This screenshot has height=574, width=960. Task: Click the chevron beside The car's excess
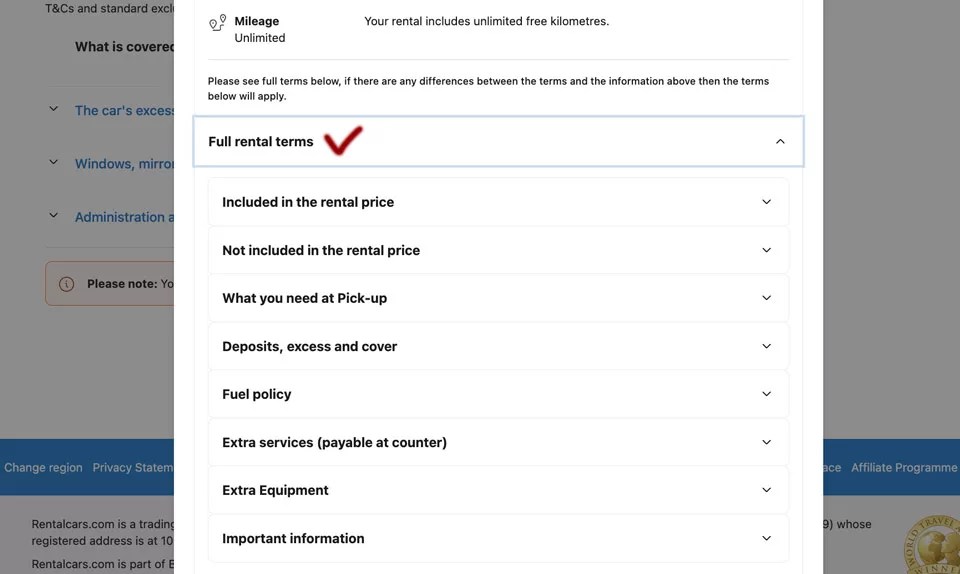click(x=54, y=110)
